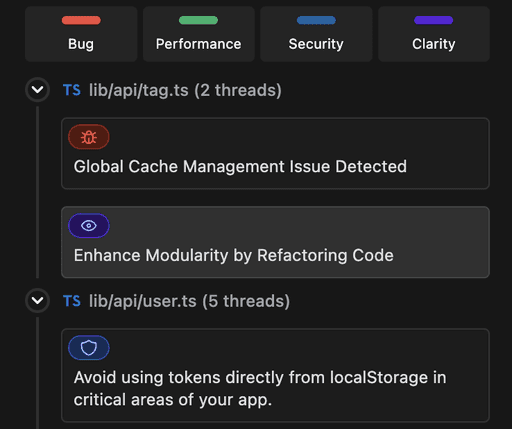Click the TS icon beside lib/api/user.ts
Image resolution: width=512 pixels, height=429 pixels.
(72, 301)
